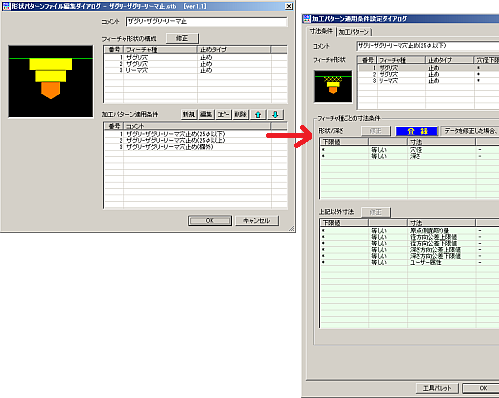The width and height of the screenshot is (499, 398).
Task: Open the 工具パレット tool palette button
Action: tap(437, 388)
